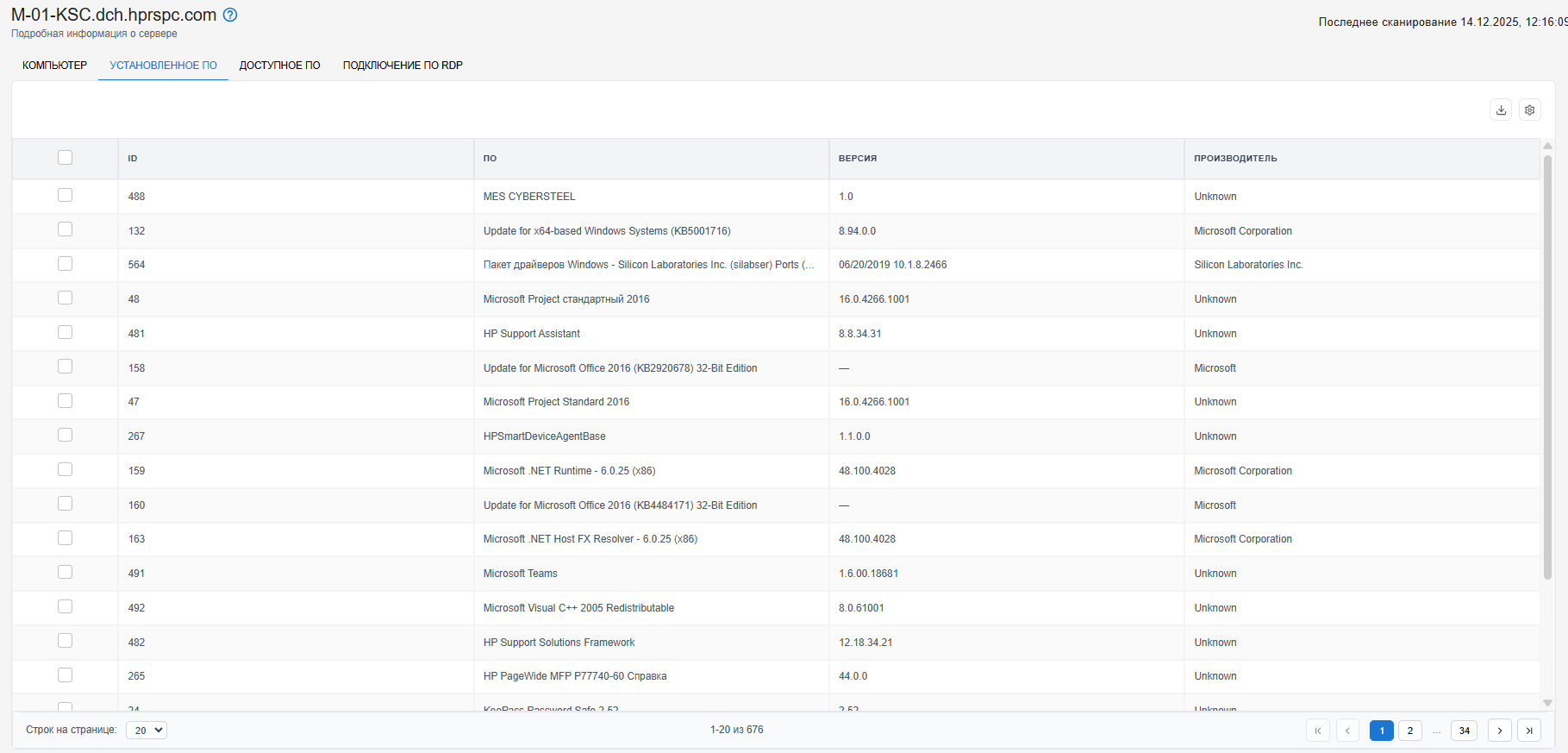1568x753 pixels.
Task: Select УСТАНОВЛЕННОЕ ПО tab
Action: [163, 66]
